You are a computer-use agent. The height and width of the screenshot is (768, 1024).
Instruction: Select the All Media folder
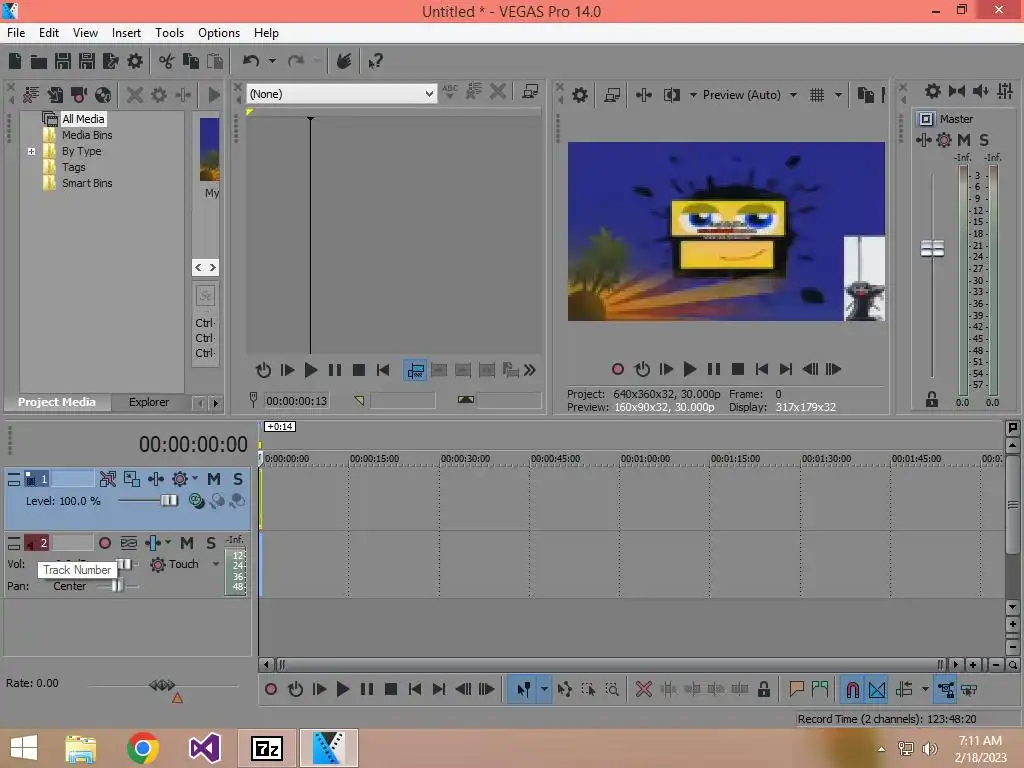tap(83, 119)
